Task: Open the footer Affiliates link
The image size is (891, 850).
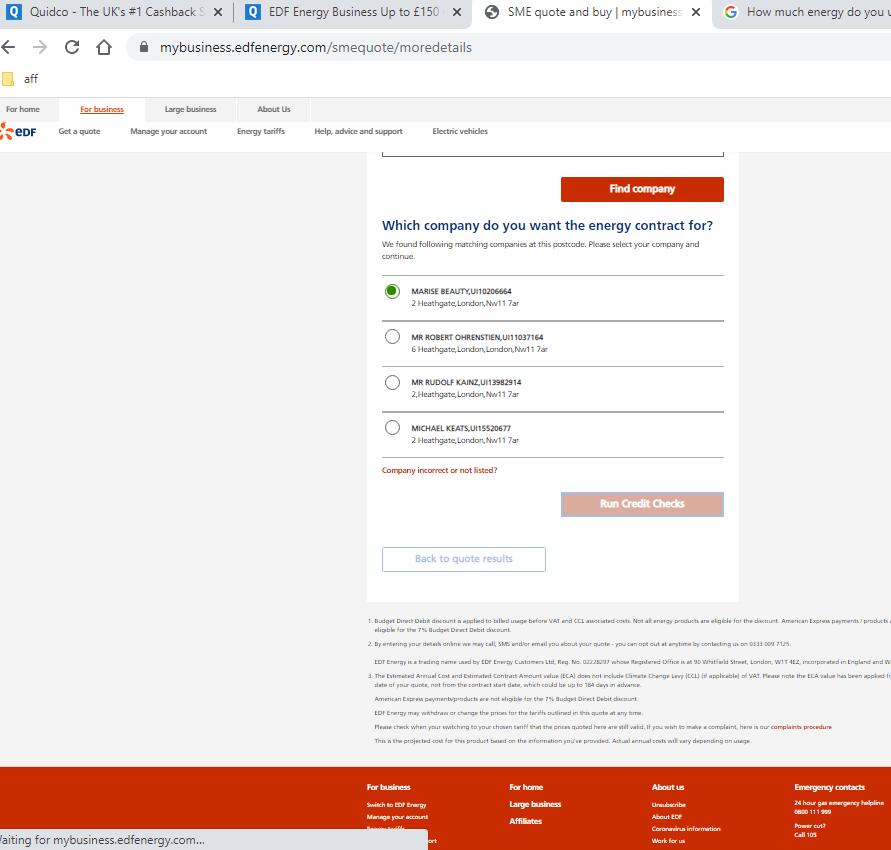Action: point(526,821)
